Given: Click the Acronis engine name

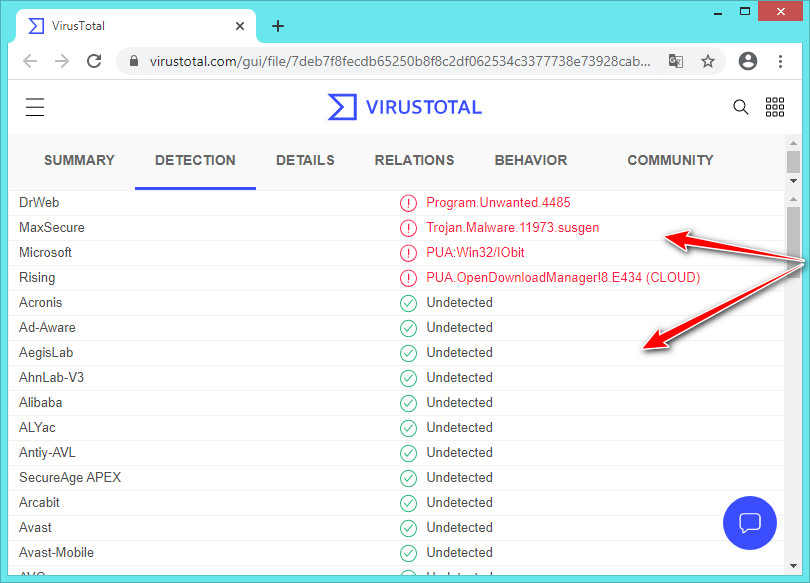Looking at the screenshot, I should 40,303.
